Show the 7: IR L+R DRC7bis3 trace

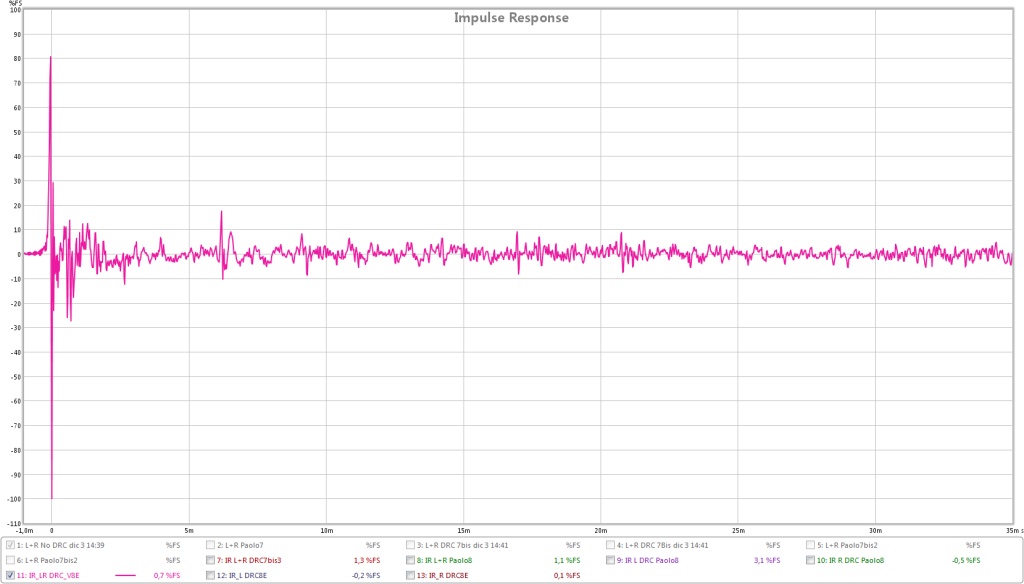tap(210, 560)
